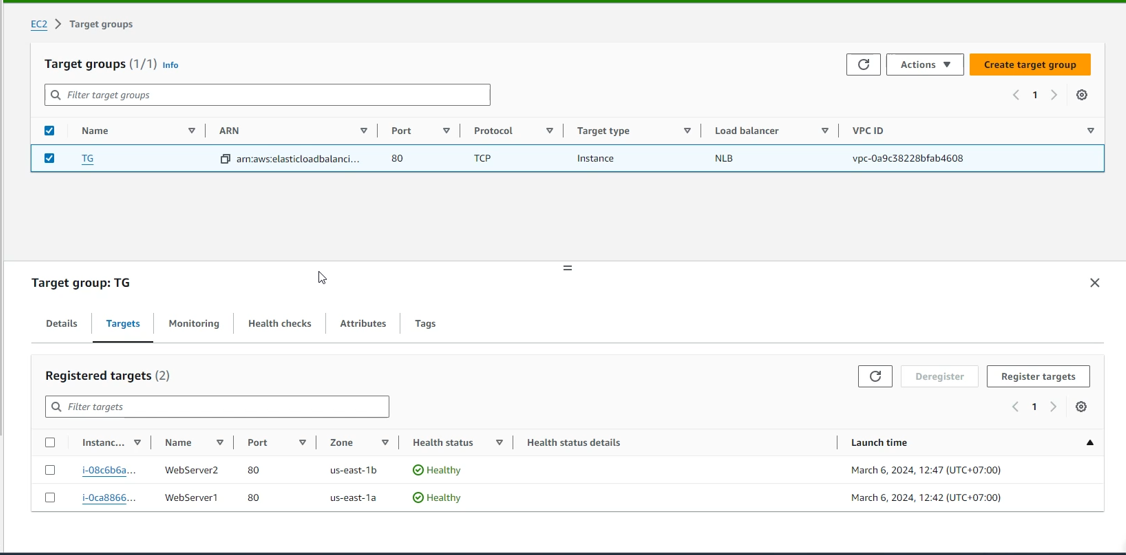Open the TG target group link
Viewport: 1126px width, 555px height.
tap(87, 159)
